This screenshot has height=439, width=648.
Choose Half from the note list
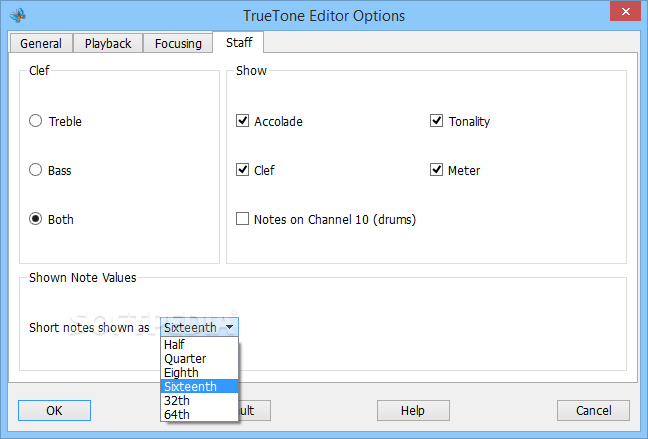pyautogui.click(x=199, y=344)
